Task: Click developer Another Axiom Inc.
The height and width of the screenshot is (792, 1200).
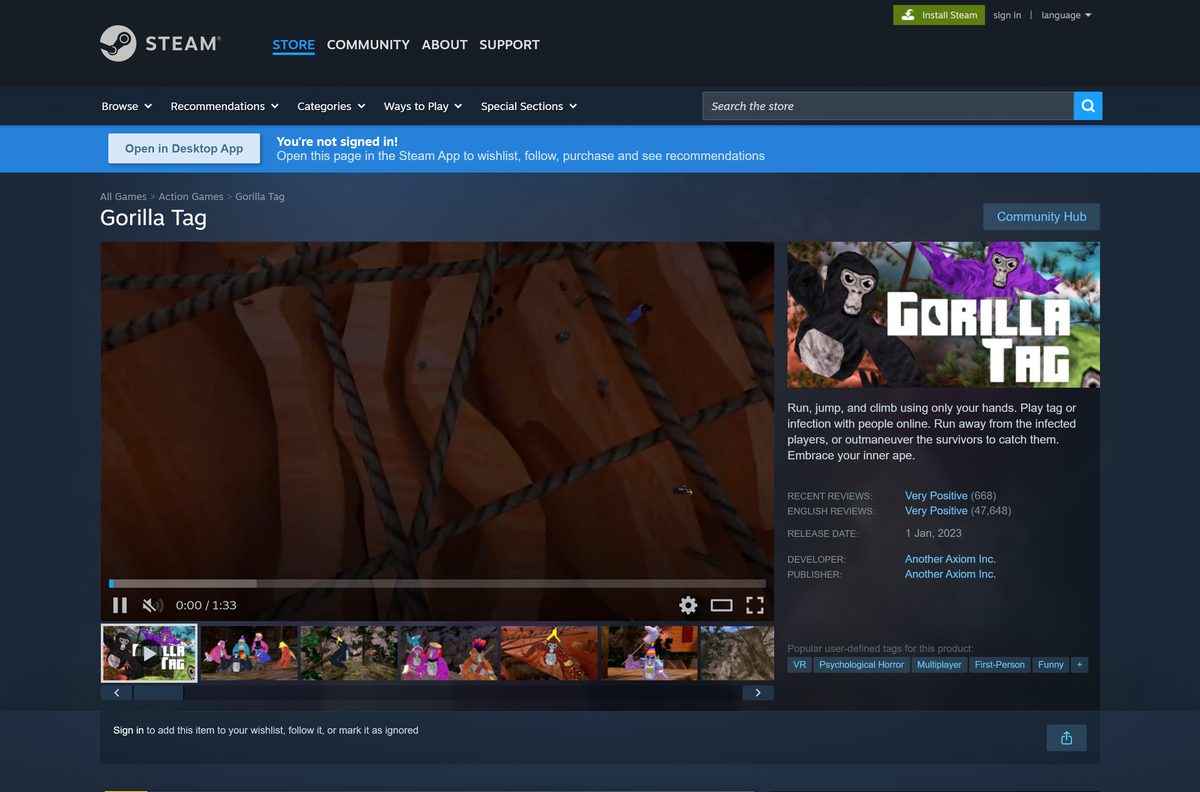Action: (950, 559)
